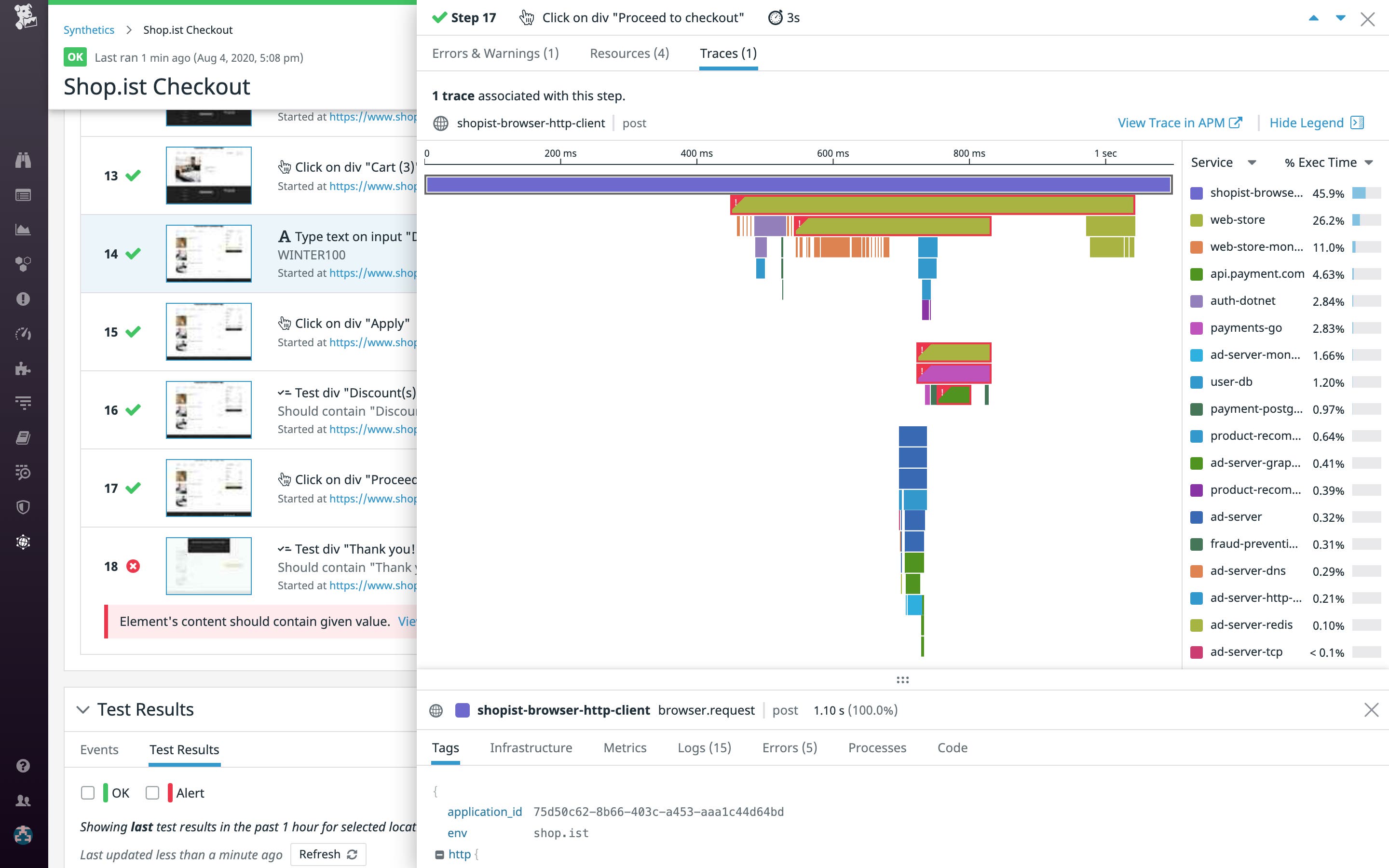Open Watchdog from the left sidebar binoculars icon
This screenshot has width=1389, height=868.
click(x=23, y=160)
